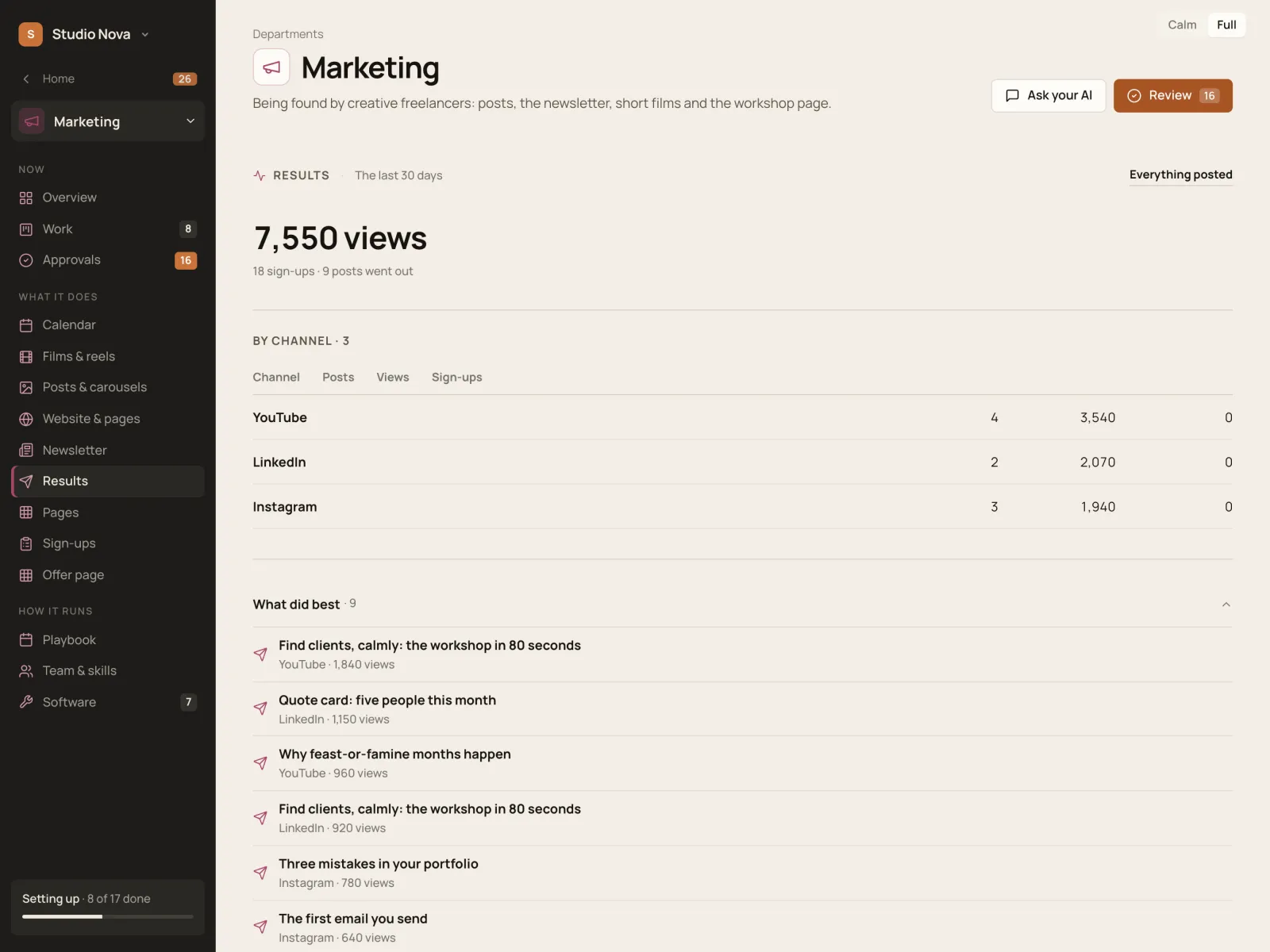This screenshot has width=1270, height=952.
Task: Click the Newsletter icon
Action: click(26, 451)
